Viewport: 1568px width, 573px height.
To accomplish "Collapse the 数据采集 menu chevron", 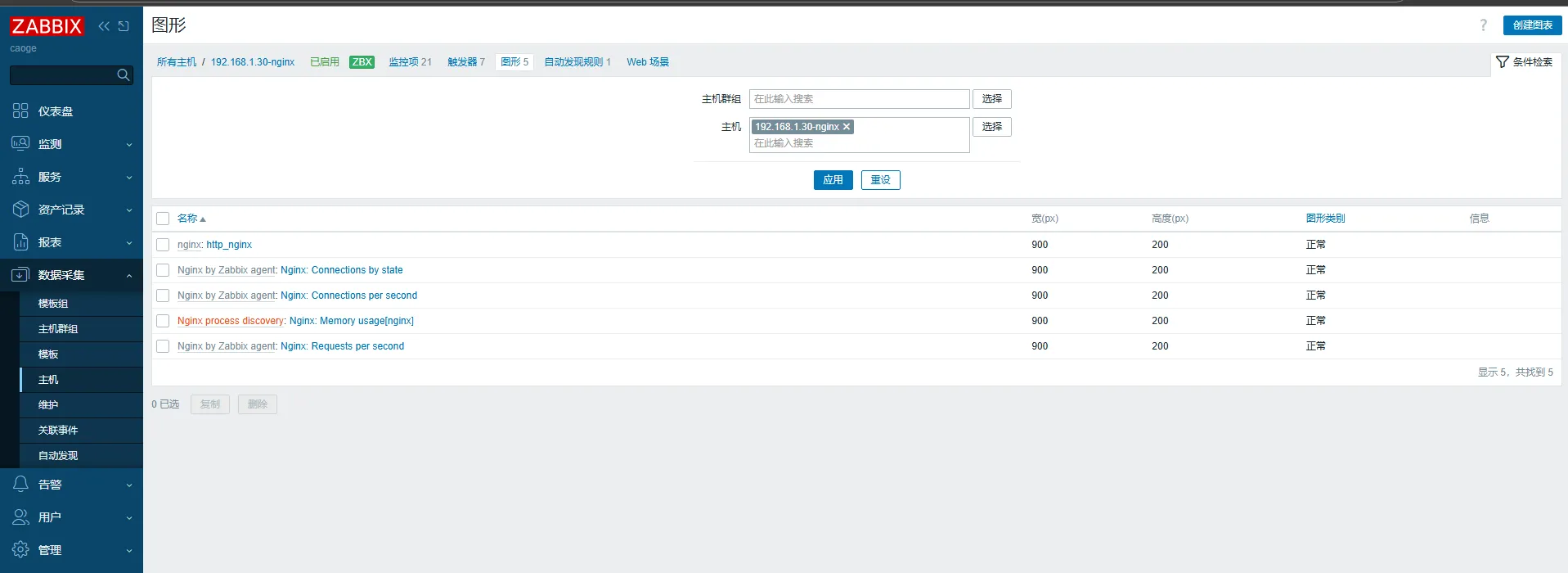I will tap(129, 276).
